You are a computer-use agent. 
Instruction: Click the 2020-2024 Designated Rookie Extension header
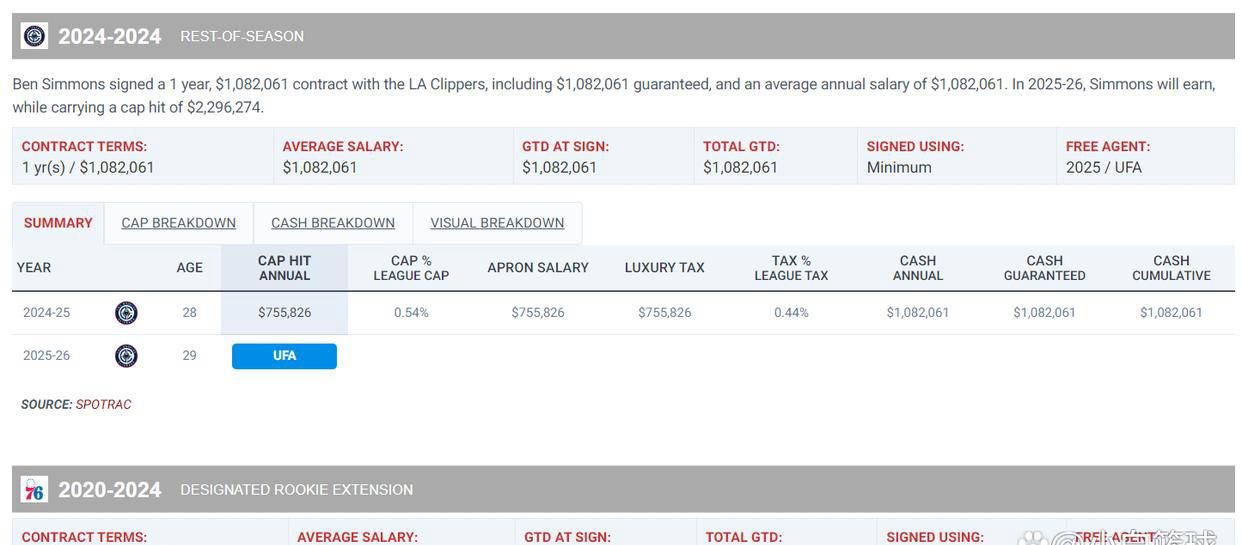click(296, 490)
